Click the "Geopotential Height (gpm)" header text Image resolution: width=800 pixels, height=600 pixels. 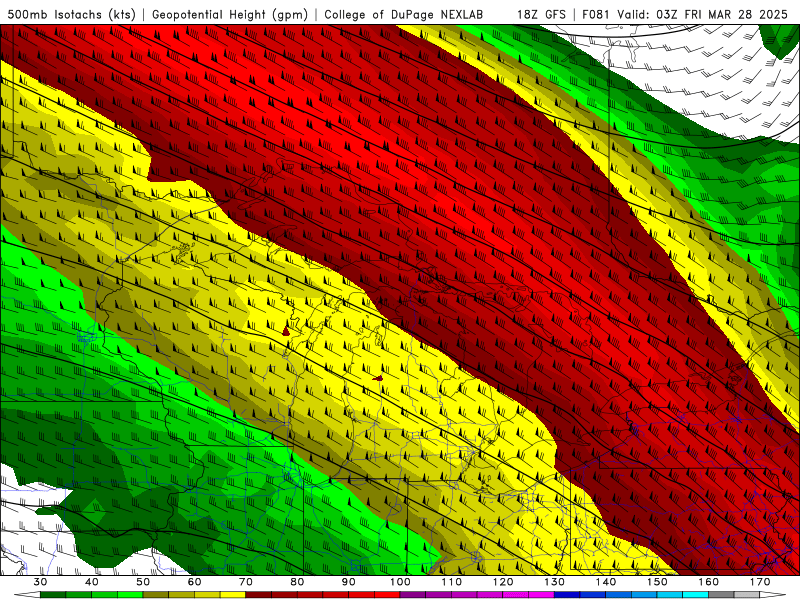click(x=230, y=14)
